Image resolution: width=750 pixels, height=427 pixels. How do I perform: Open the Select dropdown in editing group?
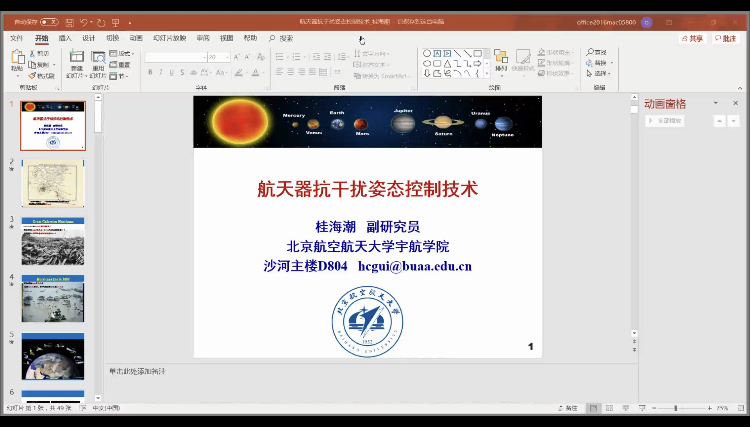601,73
